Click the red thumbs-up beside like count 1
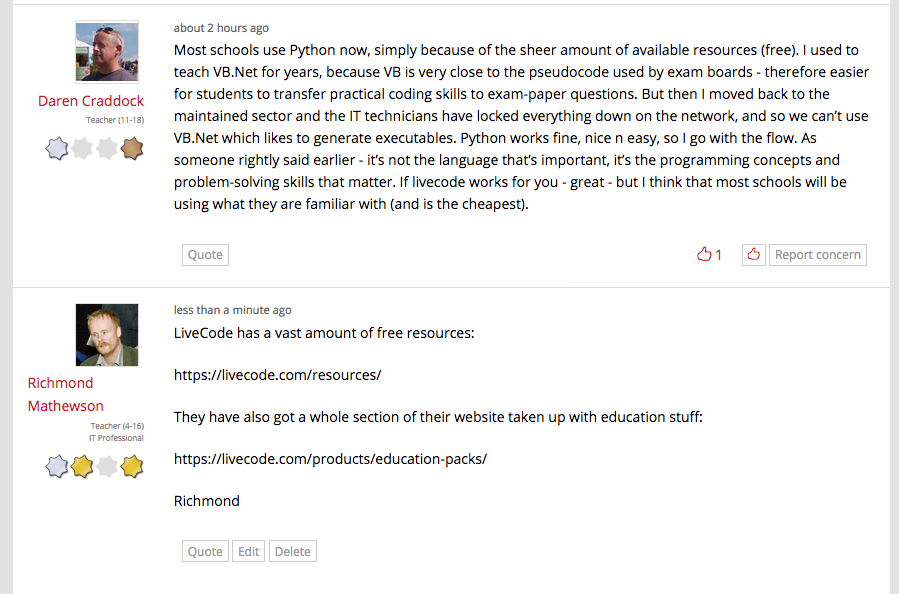 [704, 255]
